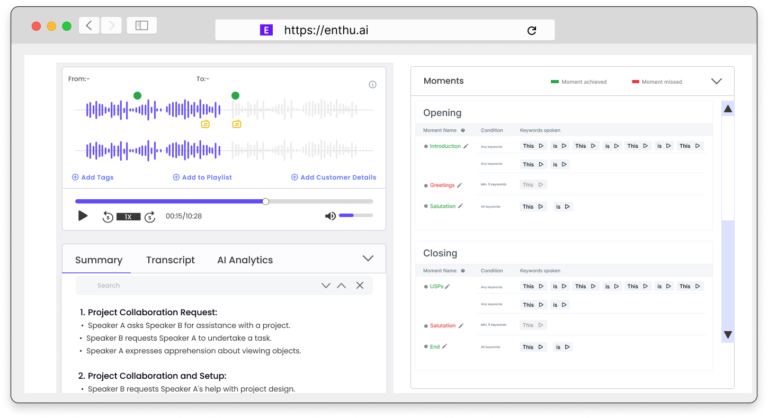Collapse the Summary panel with its chevron
This screenshot has height=418, width=768.
[368, 258]
